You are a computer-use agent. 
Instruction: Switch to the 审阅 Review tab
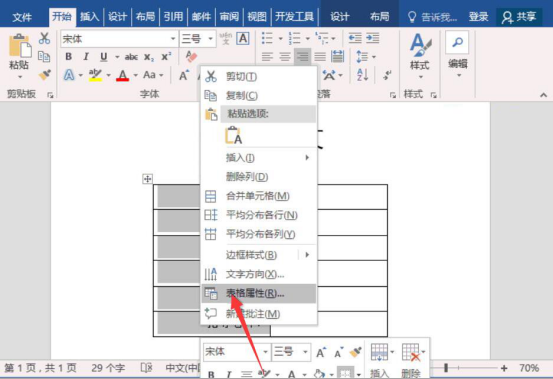(x=229, y=17)
